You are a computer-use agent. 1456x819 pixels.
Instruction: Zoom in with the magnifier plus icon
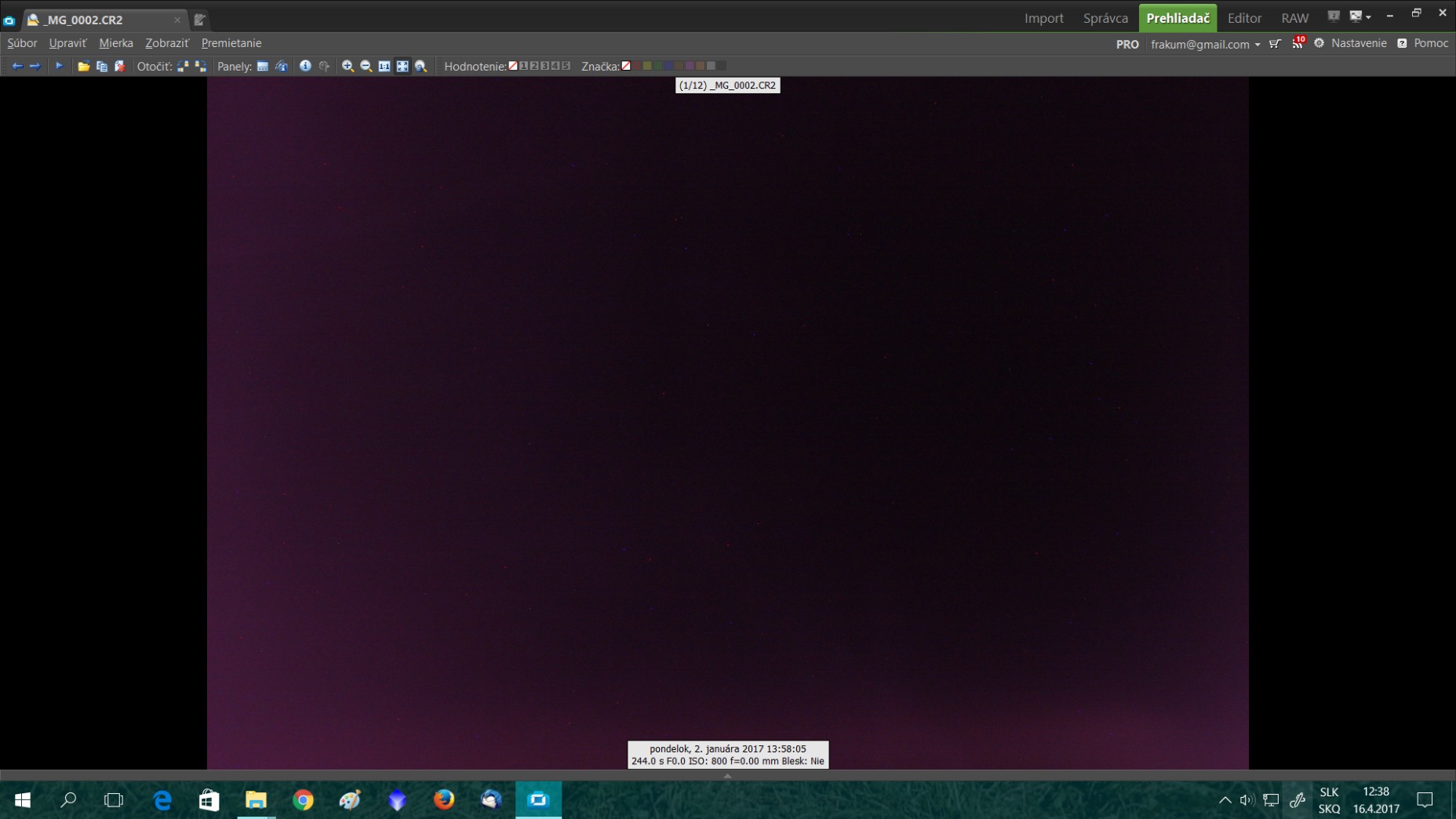tap(348, 67)
